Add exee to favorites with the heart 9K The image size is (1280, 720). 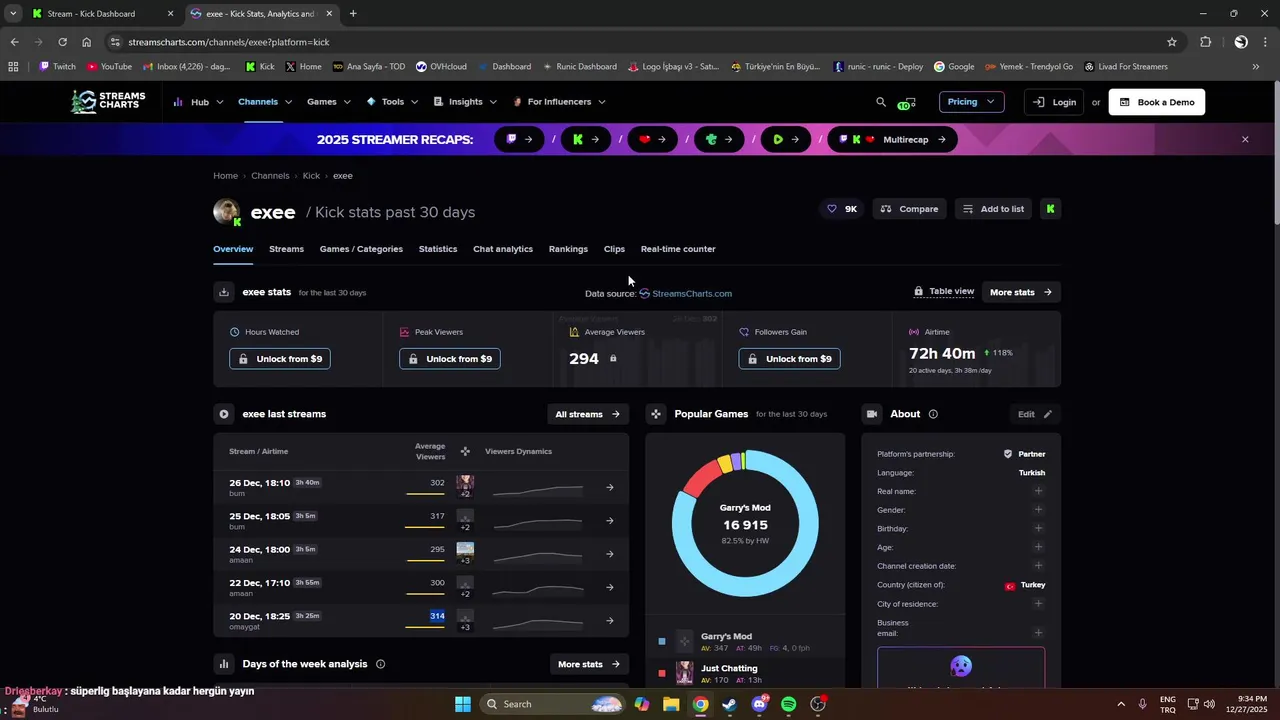842,209
